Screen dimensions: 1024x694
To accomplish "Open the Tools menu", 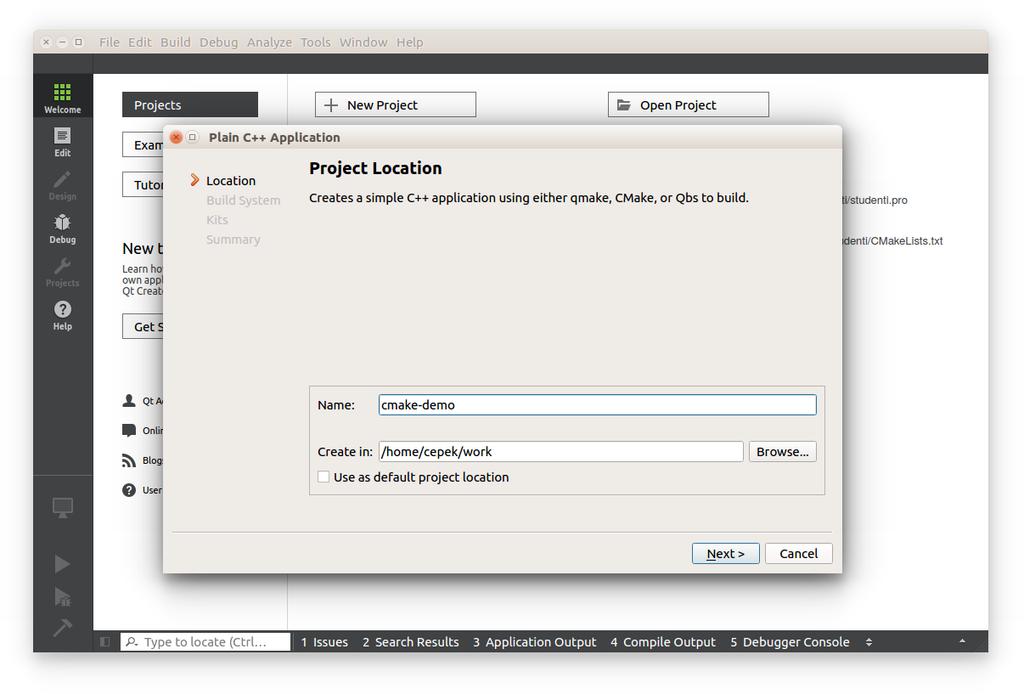I will [315, 42].
